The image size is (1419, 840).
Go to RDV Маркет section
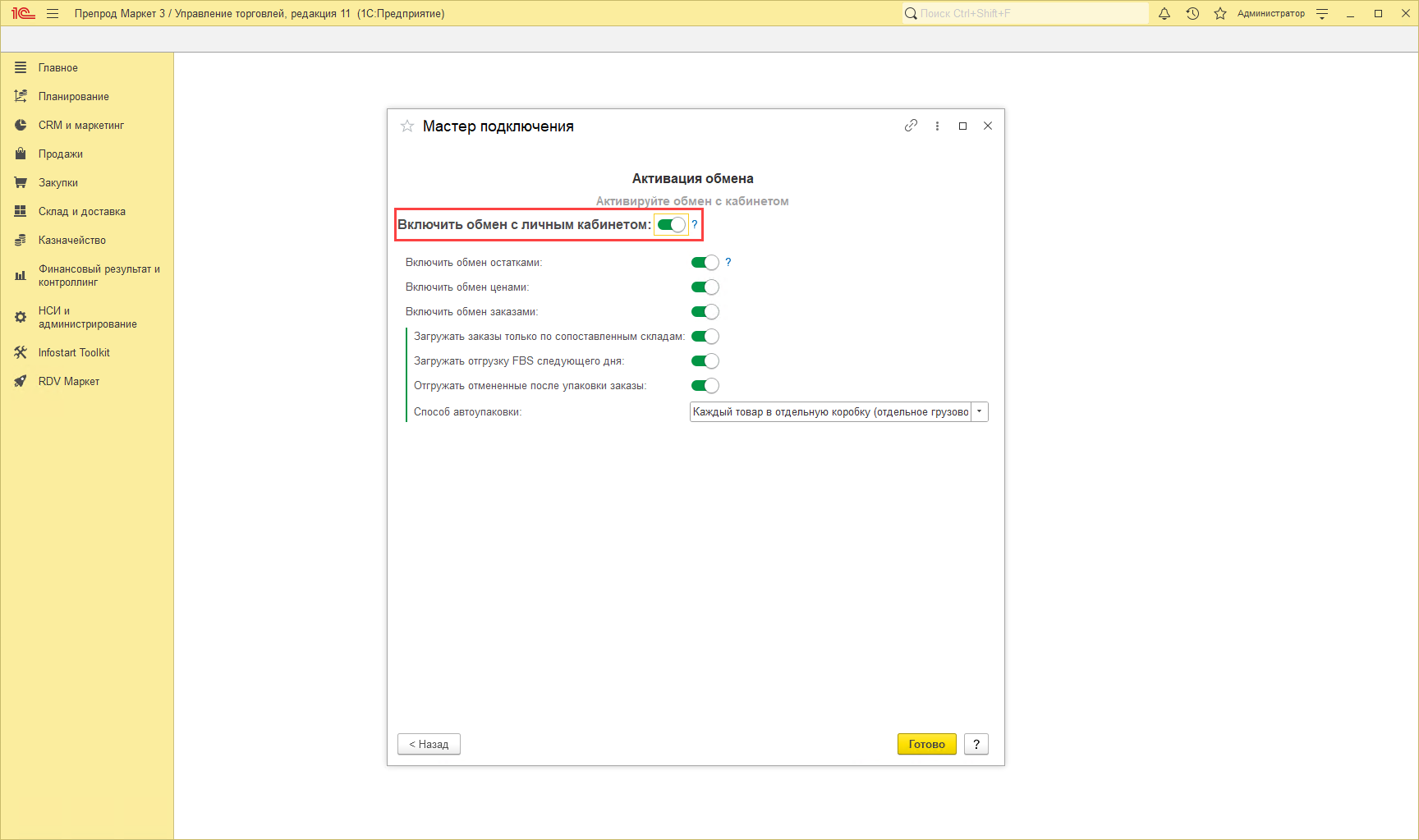(x=68, y=382)
